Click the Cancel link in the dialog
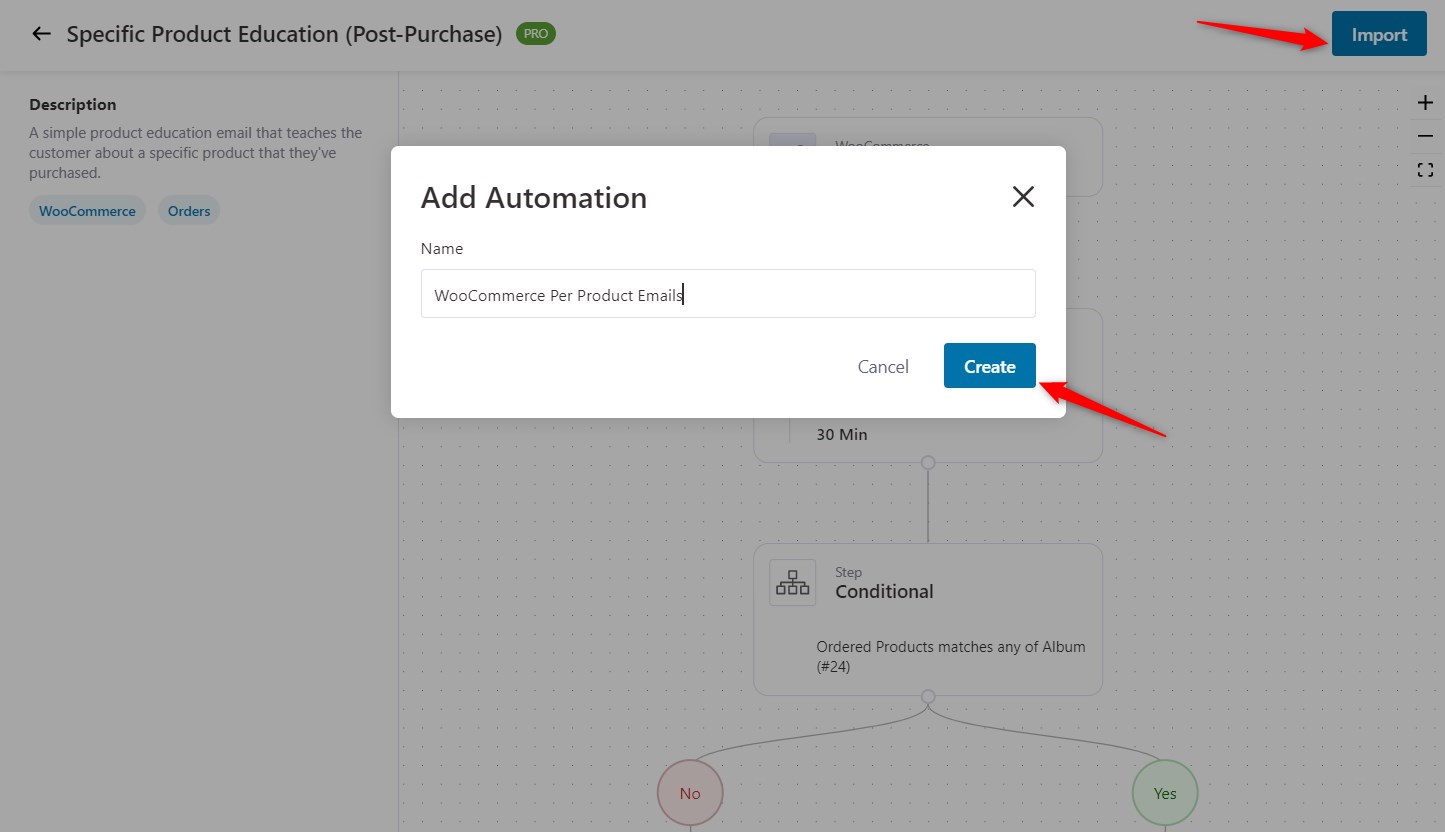1445x832 pixels. 882,366
